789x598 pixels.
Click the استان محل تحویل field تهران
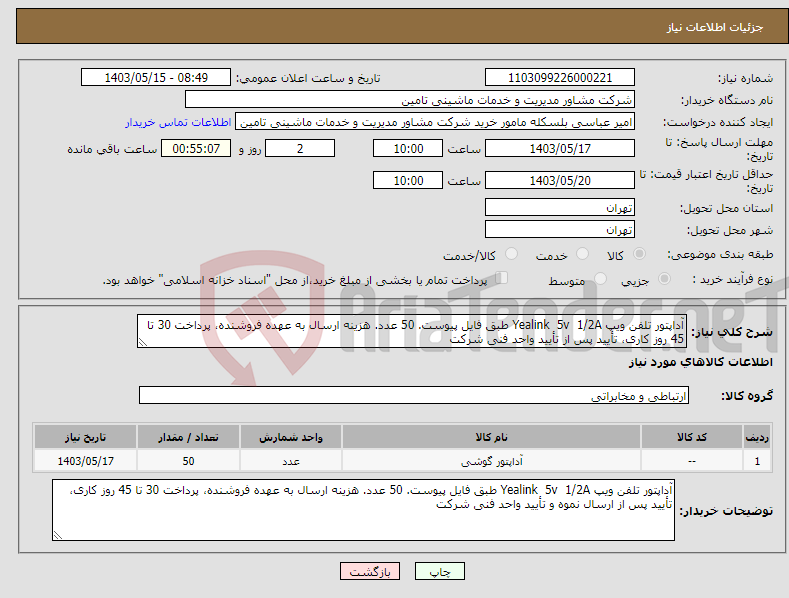point(560,207)
